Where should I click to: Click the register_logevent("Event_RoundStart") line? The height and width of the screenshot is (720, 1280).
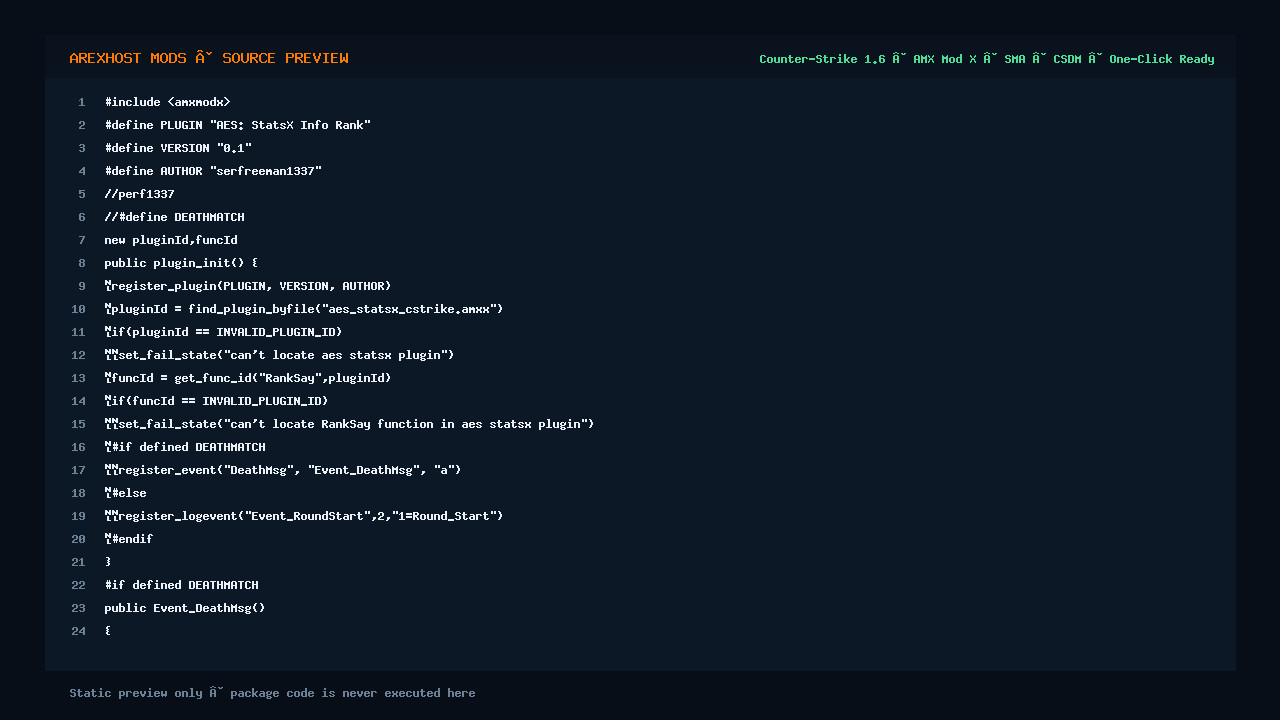(304, 516)
